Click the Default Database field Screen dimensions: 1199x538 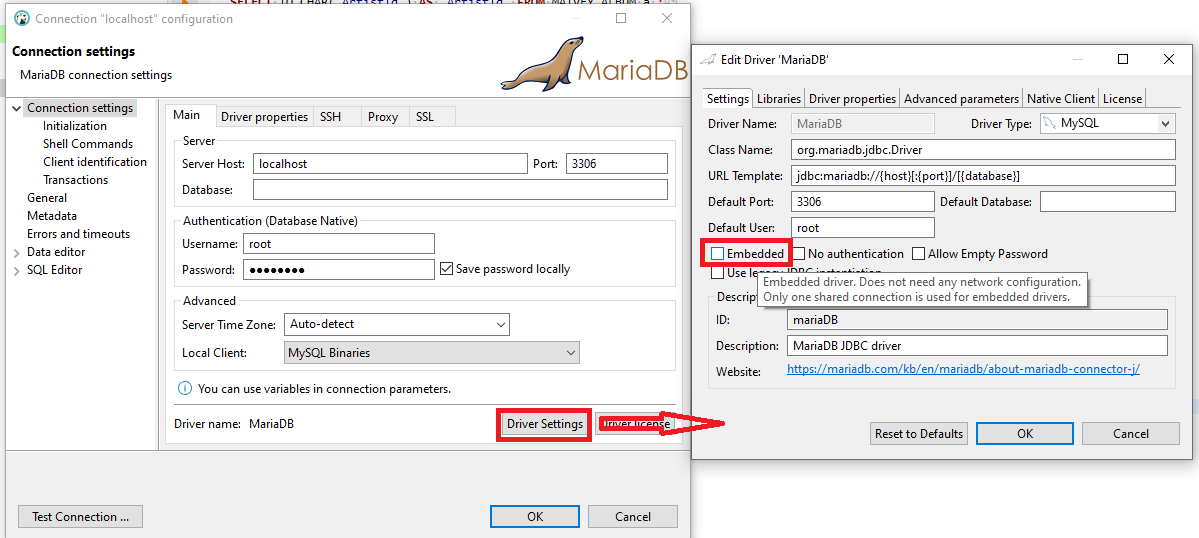1107,202
